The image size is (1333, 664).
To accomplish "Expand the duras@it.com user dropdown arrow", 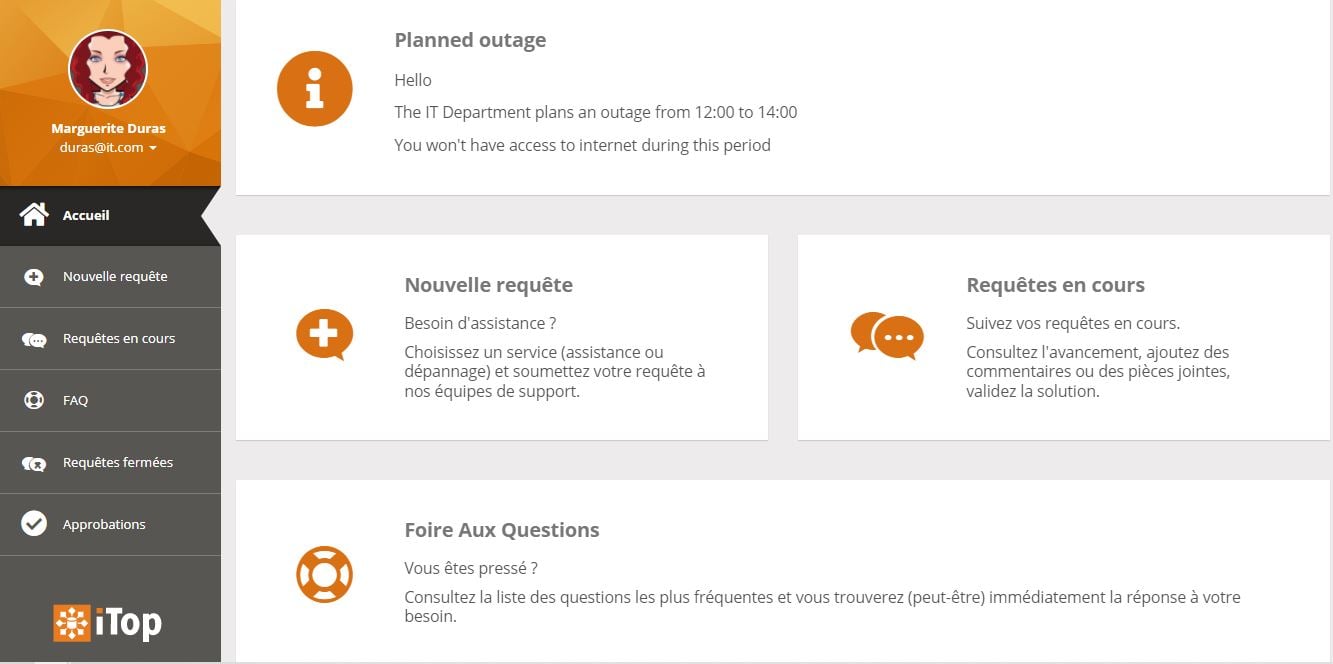I will [x=153, y=148].
